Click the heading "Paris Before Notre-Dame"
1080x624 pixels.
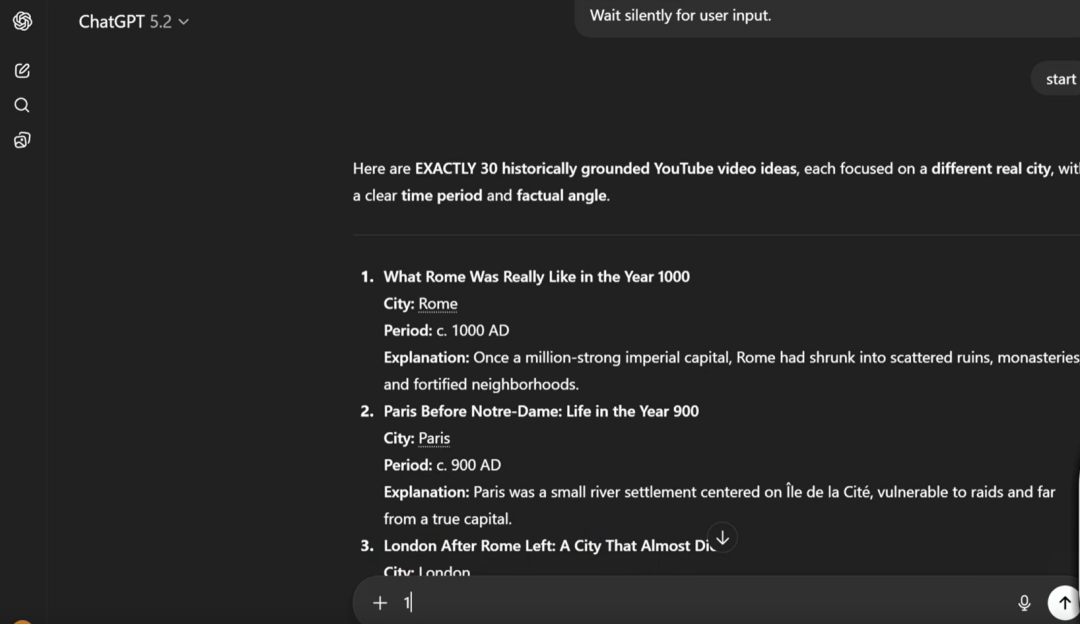(x=541, y=411)
